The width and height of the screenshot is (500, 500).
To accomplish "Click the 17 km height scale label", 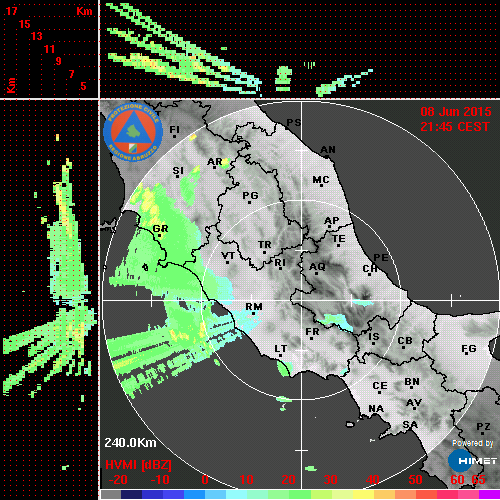I will click(x=11, y=11).
